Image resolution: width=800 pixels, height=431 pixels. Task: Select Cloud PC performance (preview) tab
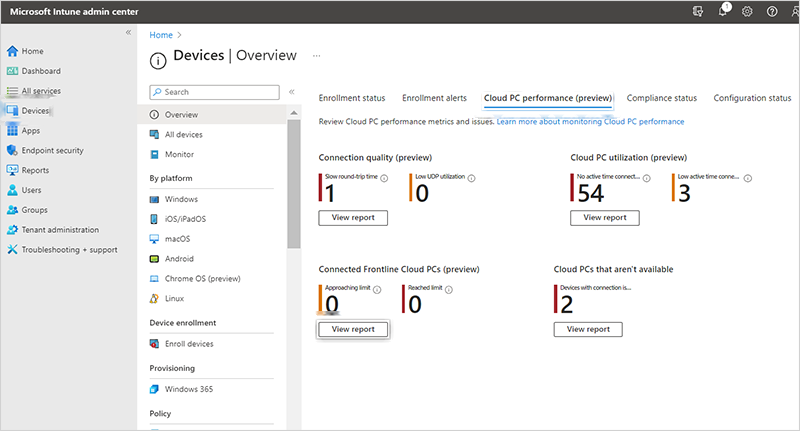point(548,98)
